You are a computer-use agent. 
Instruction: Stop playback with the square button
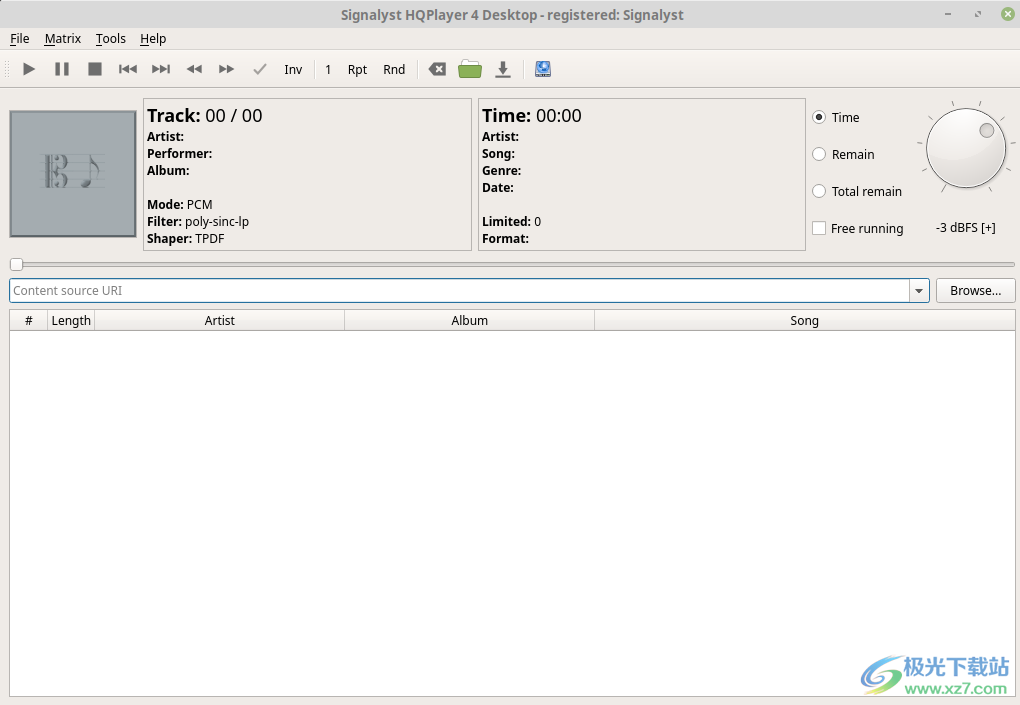click(x=95, y=69)
